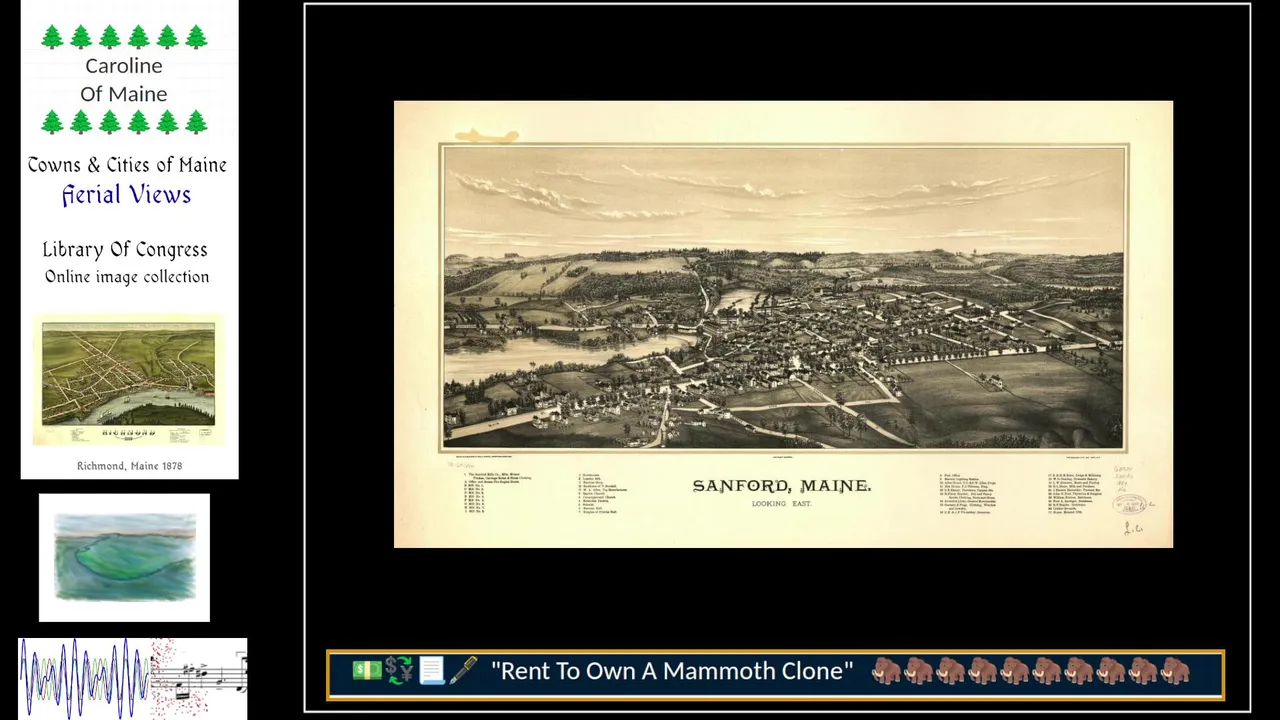This screenshot has width=1280, height=720.
Task: Click the first pine tree above 'Caroline'
Action: 52,38
